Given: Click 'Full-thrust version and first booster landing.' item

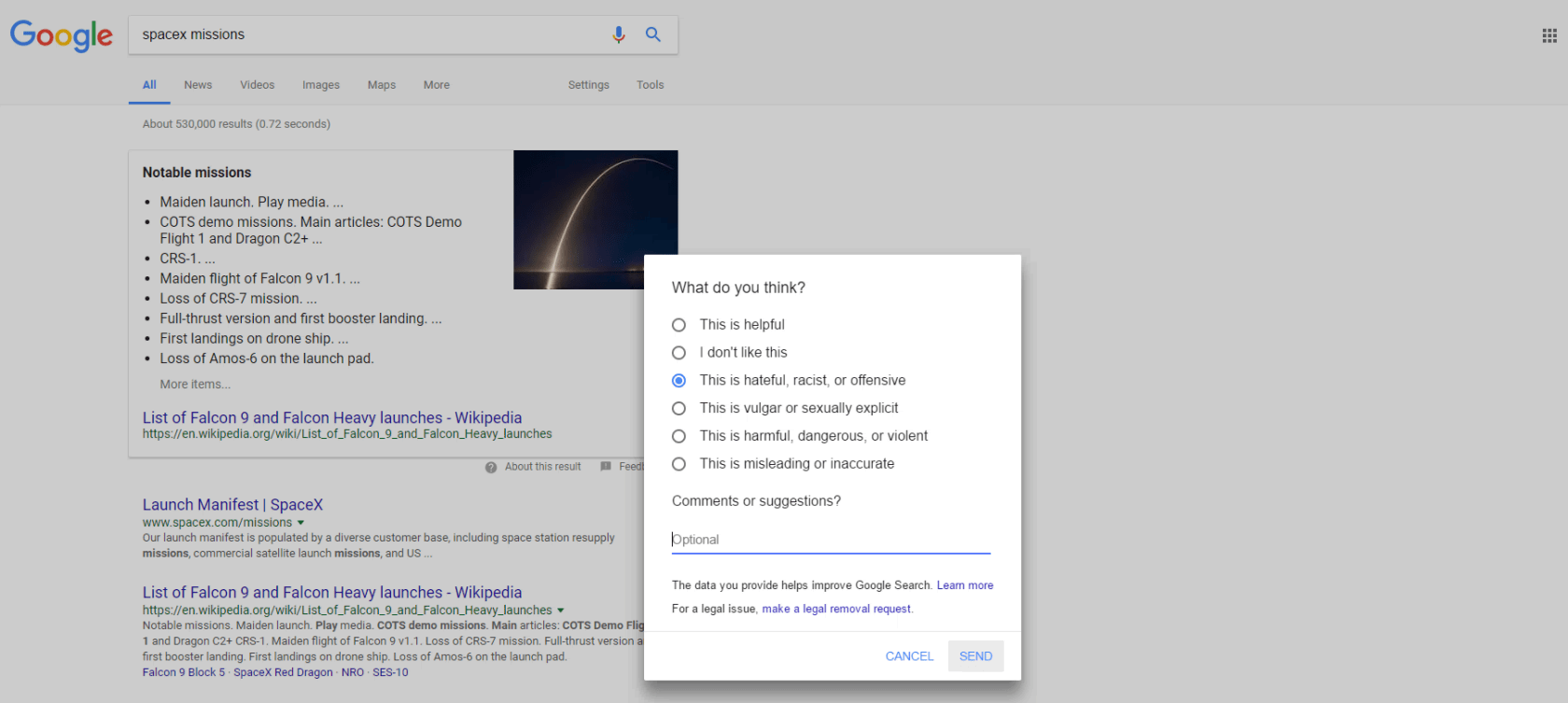Looking at the screenshot, I should (x=301, y=319).
